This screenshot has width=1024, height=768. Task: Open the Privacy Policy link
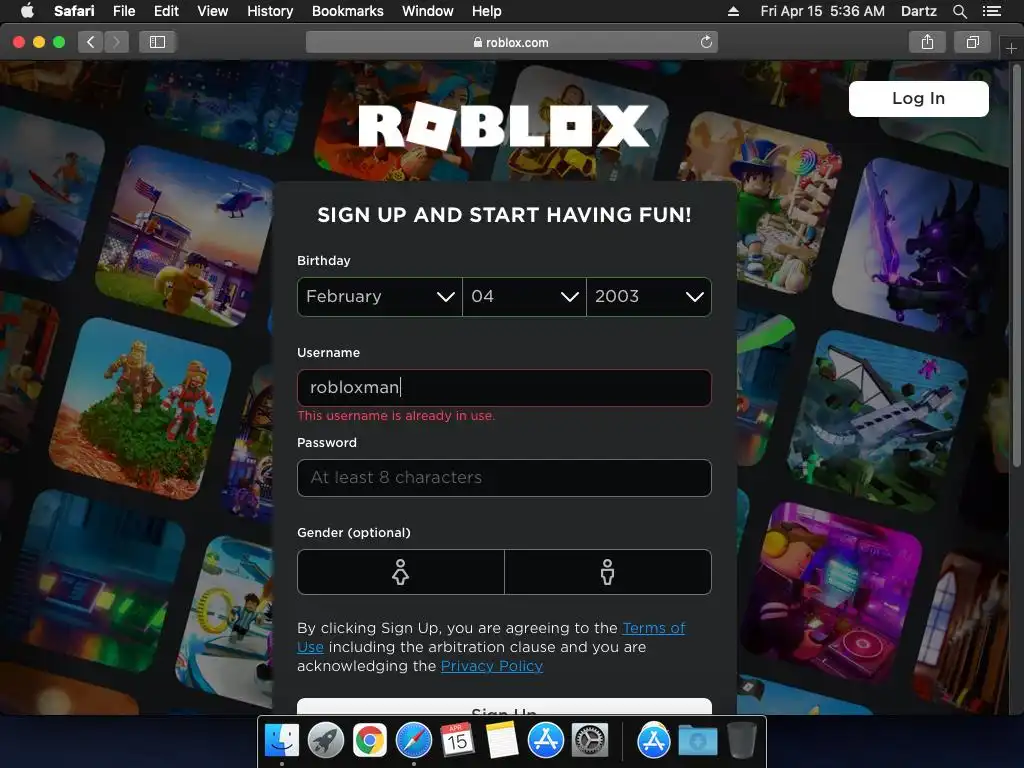[x=492, y=666]
